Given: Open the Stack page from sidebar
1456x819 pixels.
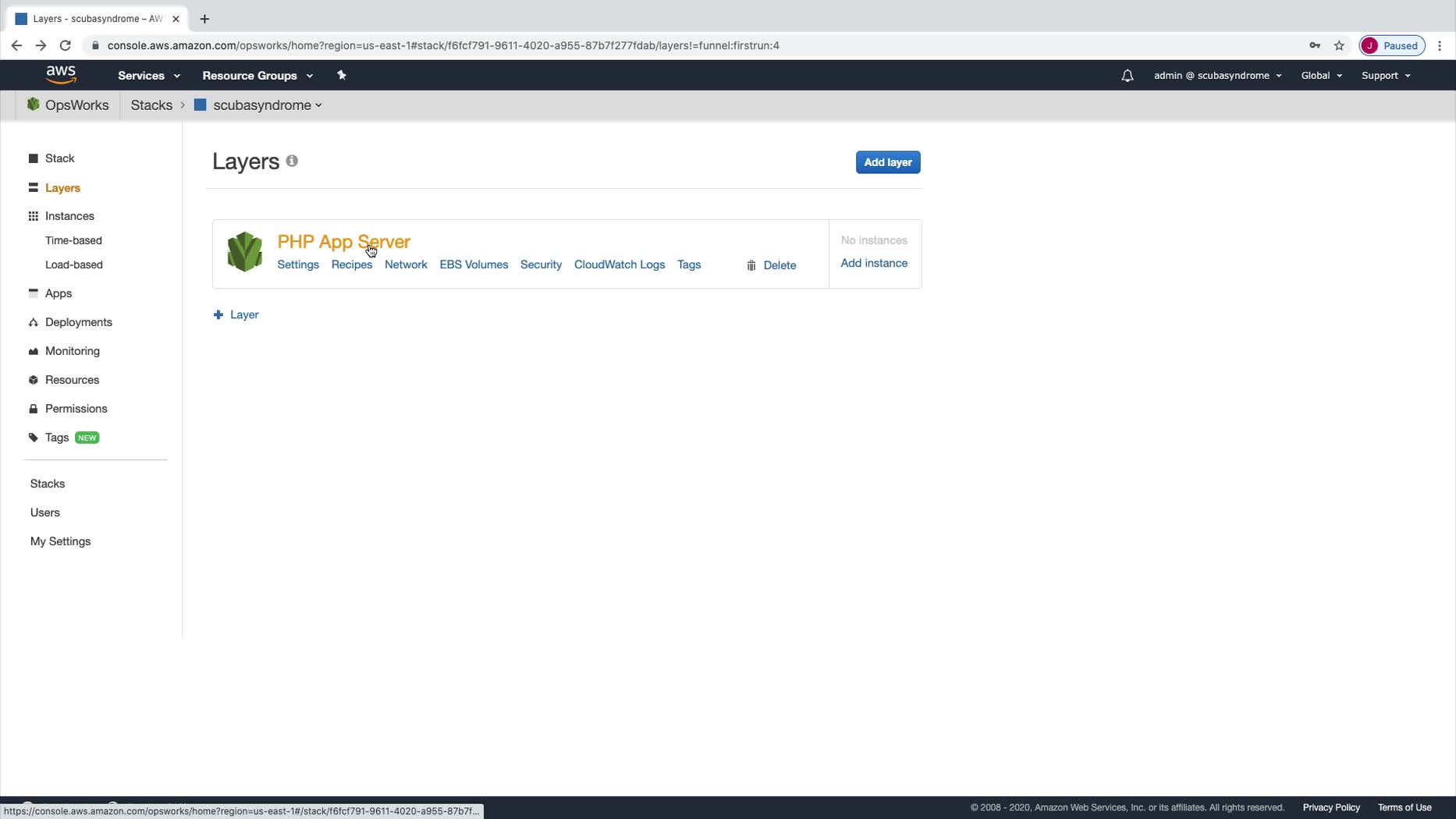Looking at the screenshot, I should (x=60, y=158).
